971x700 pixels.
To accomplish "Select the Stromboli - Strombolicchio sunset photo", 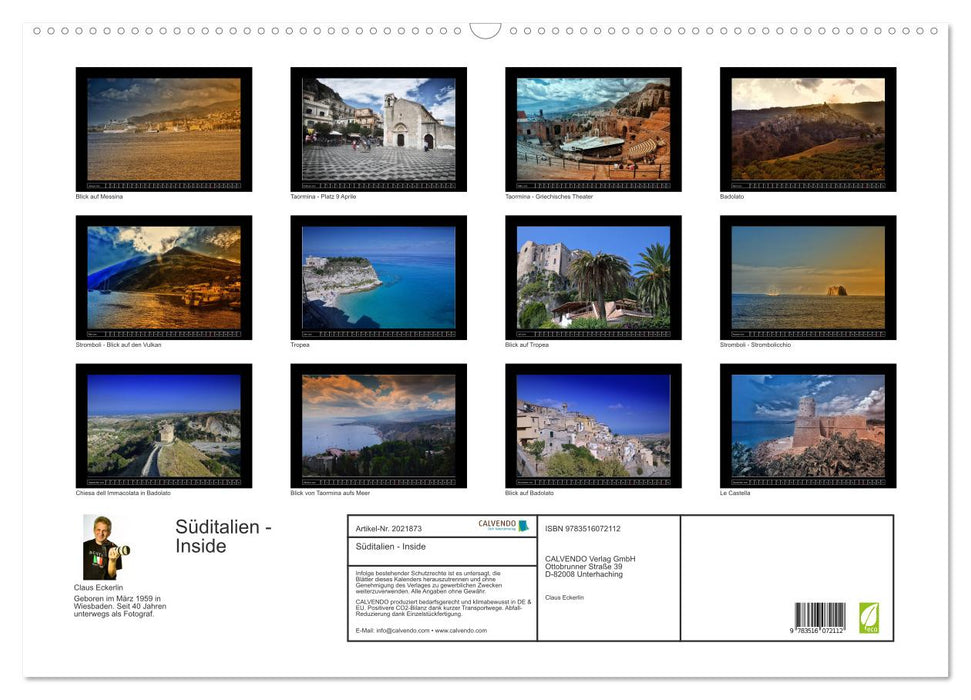I will coord(808,277).
